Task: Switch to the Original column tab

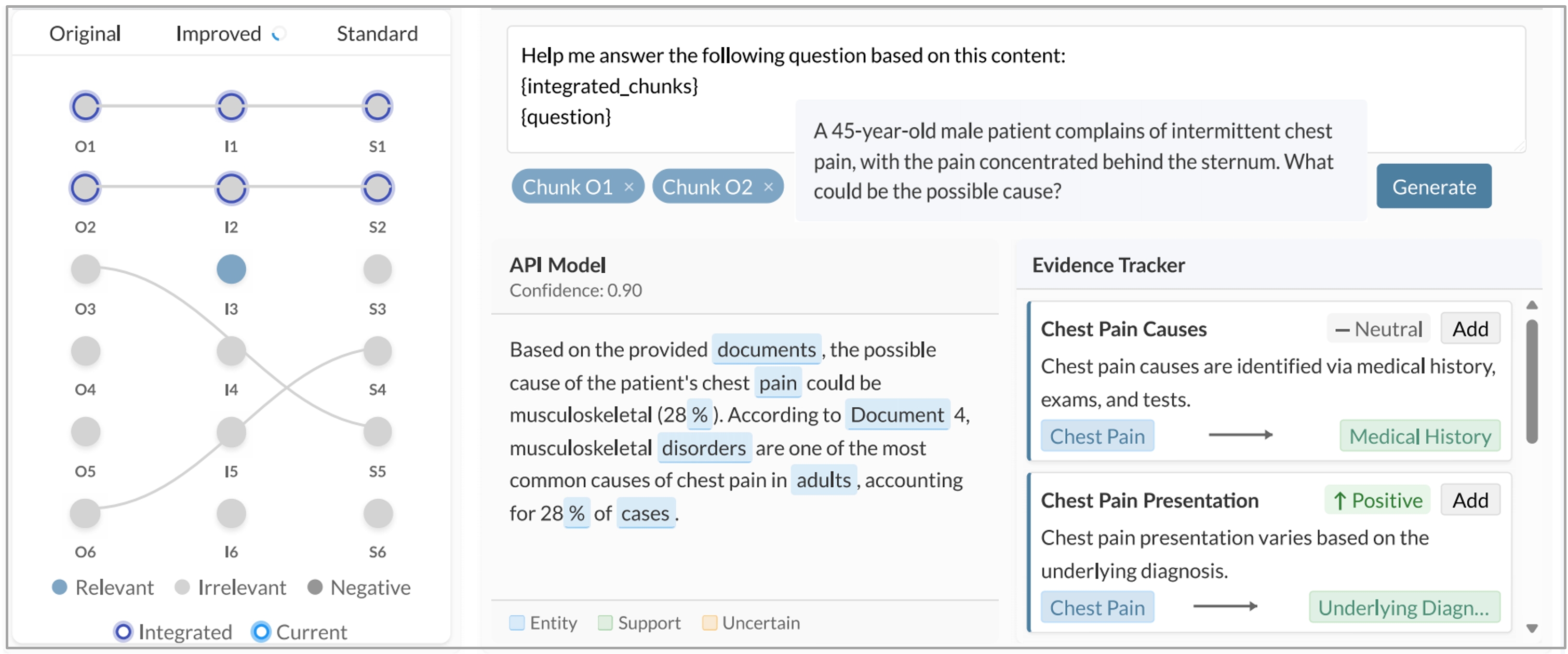Action: pyautogui.click(x=85, y=33)
